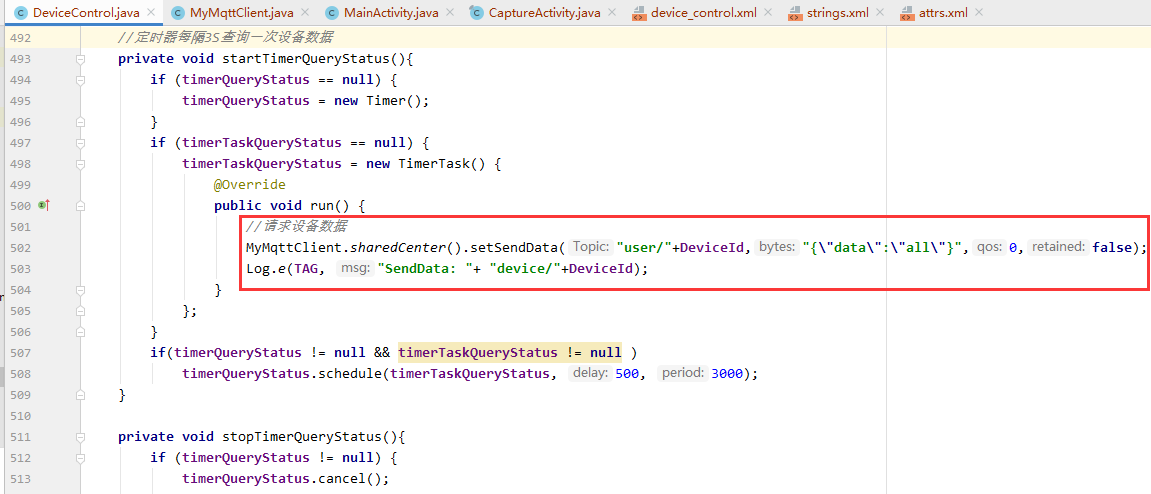Click the XML file icon on device_control.xml tab

point(639,12)
